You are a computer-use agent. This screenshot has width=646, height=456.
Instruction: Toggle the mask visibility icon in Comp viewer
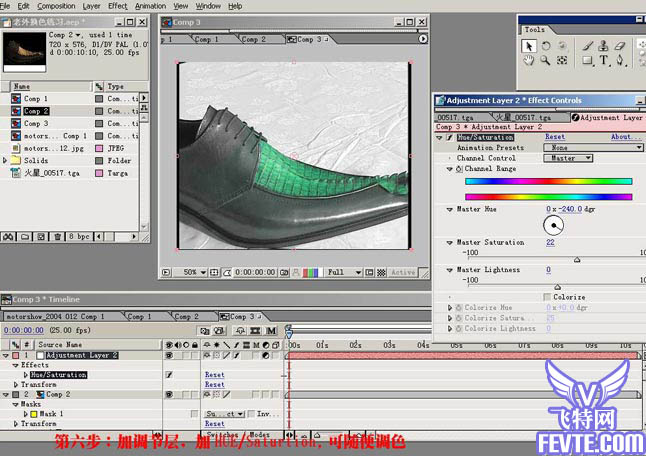[227, 272]
